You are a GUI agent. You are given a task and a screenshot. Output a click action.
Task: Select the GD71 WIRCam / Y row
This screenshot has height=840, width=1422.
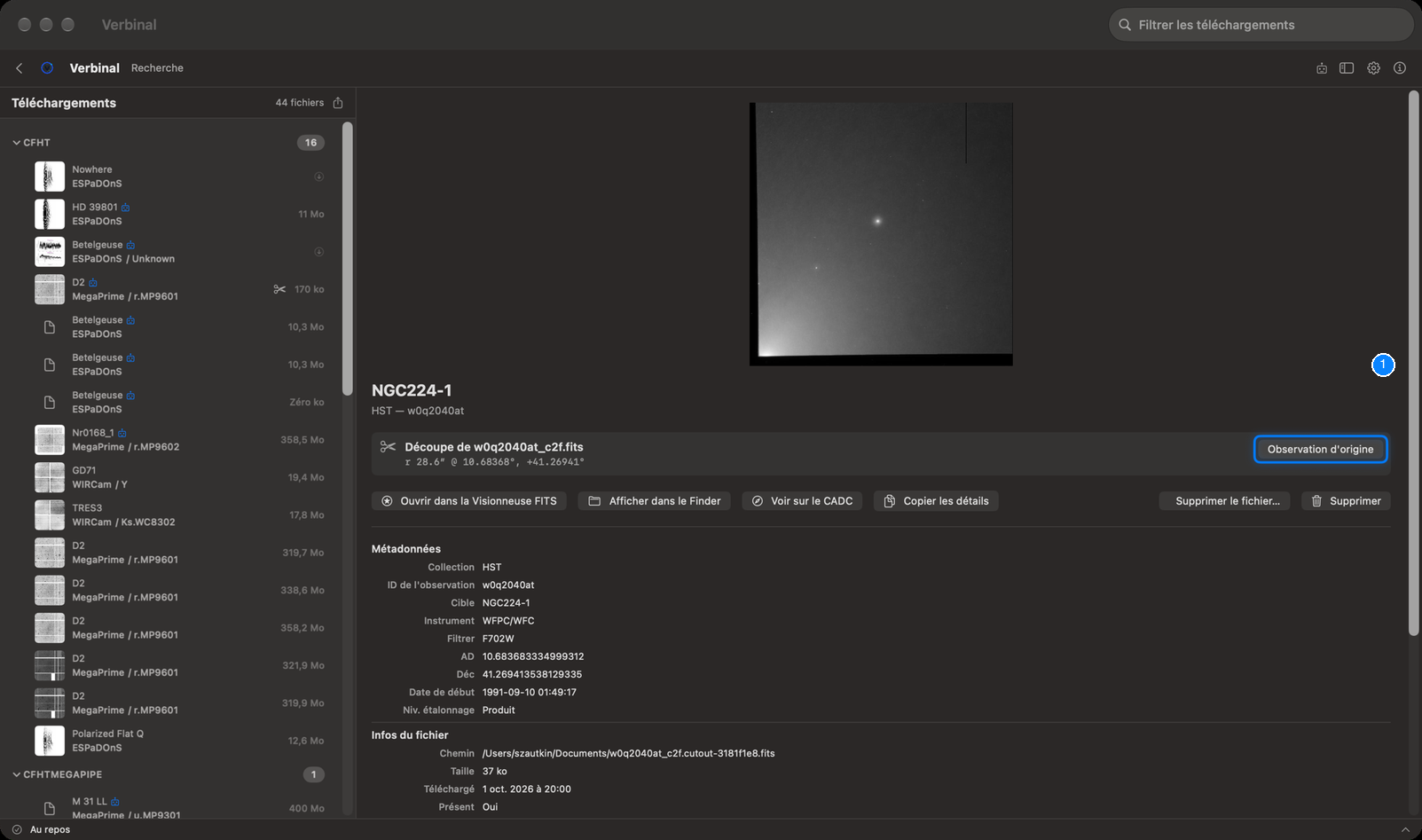click(180, 477)
